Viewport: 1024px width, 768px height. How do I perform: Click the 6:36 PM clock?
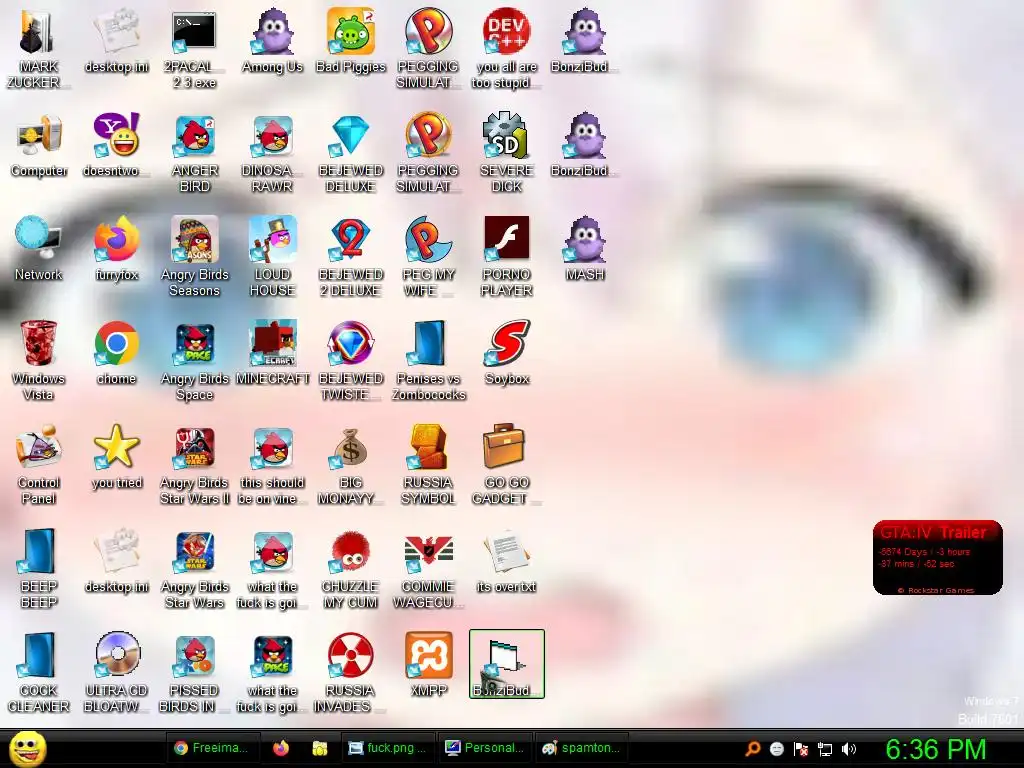coord(935,750)
